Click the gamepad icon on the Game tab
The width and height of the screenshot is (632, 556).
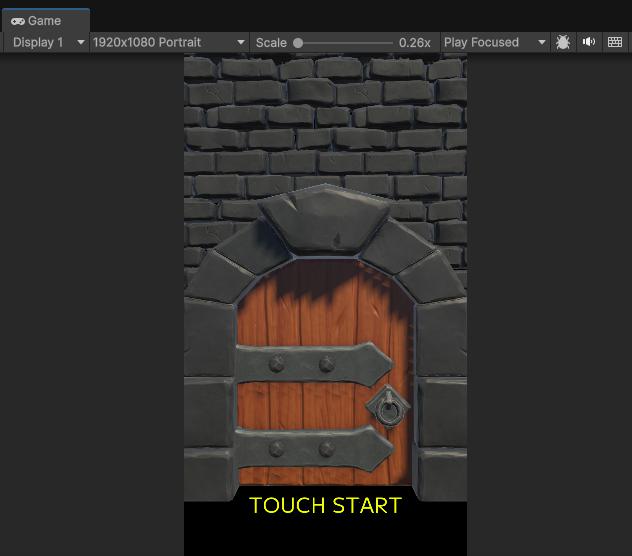click(18, 21)
